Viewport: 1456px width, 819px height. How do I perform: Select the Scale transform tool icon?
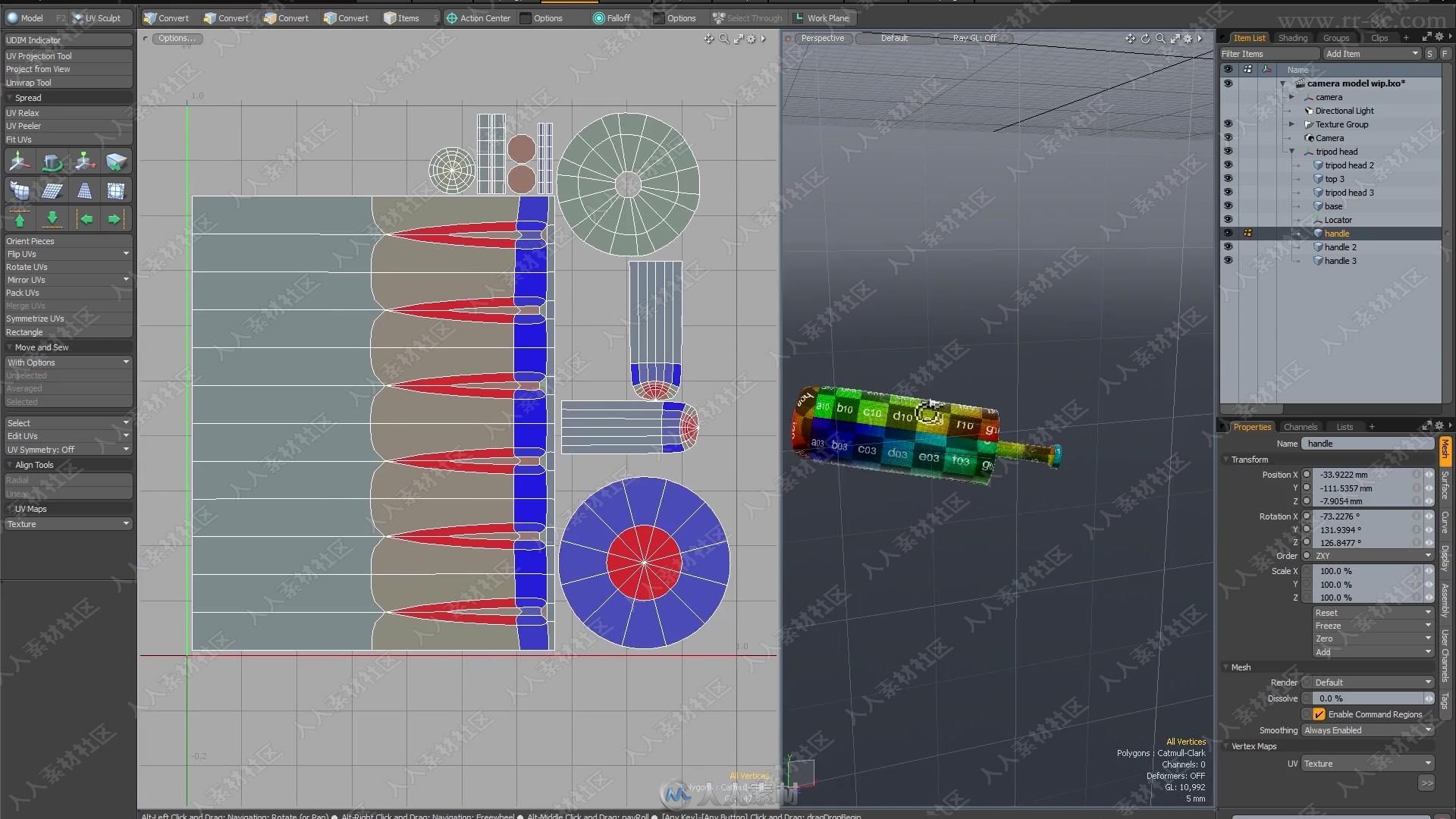point(84,162)
